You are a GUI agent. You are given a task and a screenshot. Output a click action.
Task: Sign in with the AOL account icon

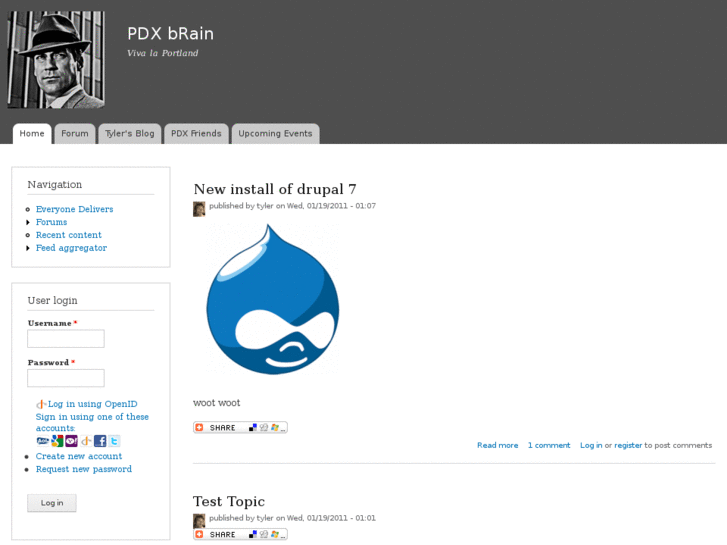click(43, 441)
